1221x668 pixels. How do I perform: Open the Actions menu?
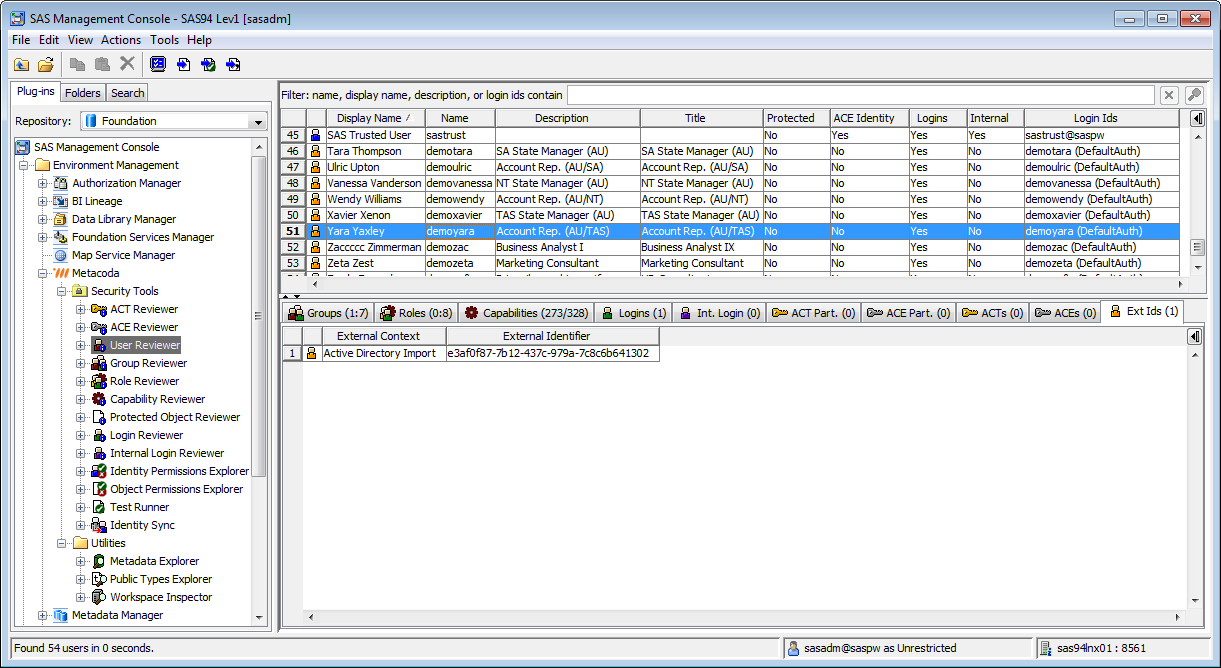pos(121,40)
